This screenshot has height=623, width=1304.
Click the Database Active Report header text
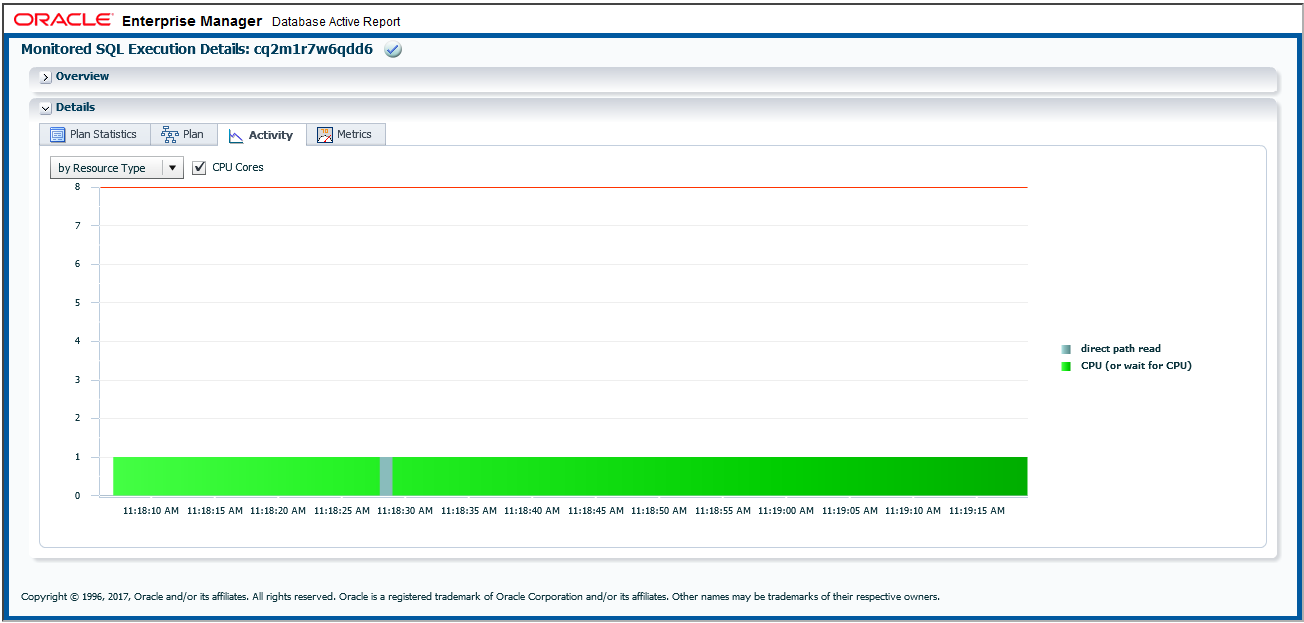(336, 21)
